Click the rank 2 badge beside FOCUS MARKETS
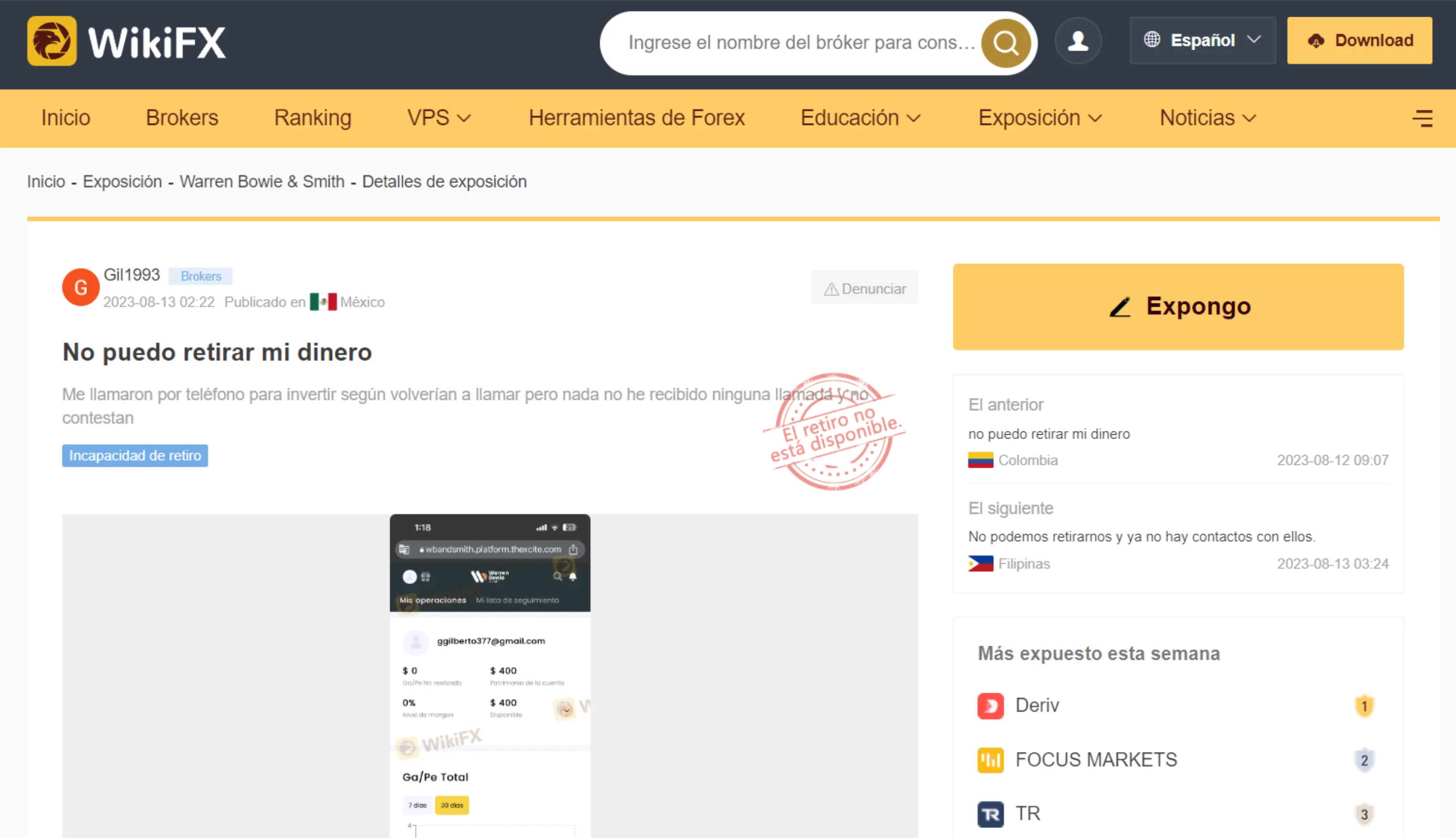The height and width of the screenshot is (838, 1456). point(1364,760)
